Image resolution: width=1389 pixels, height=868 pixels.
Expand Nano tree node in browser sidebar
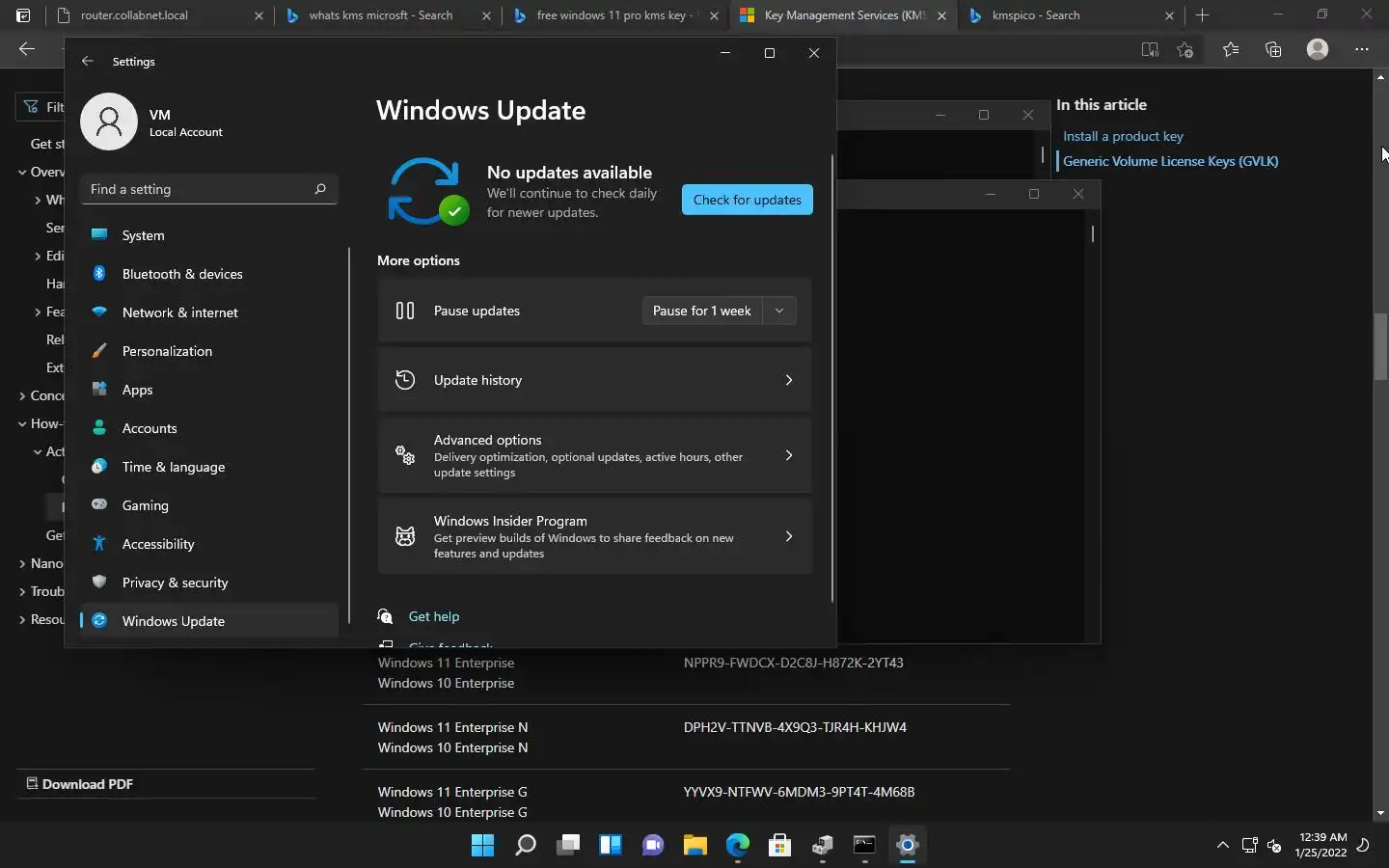pos(22,563)
